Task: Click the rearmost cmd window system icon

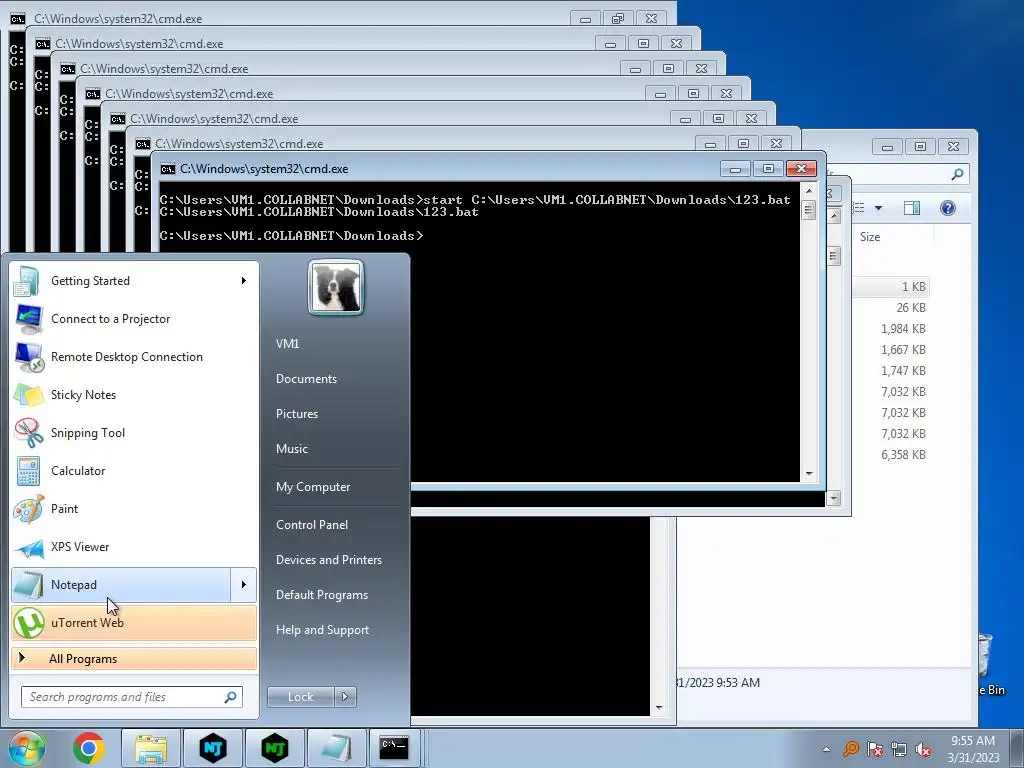Action: 18,19
